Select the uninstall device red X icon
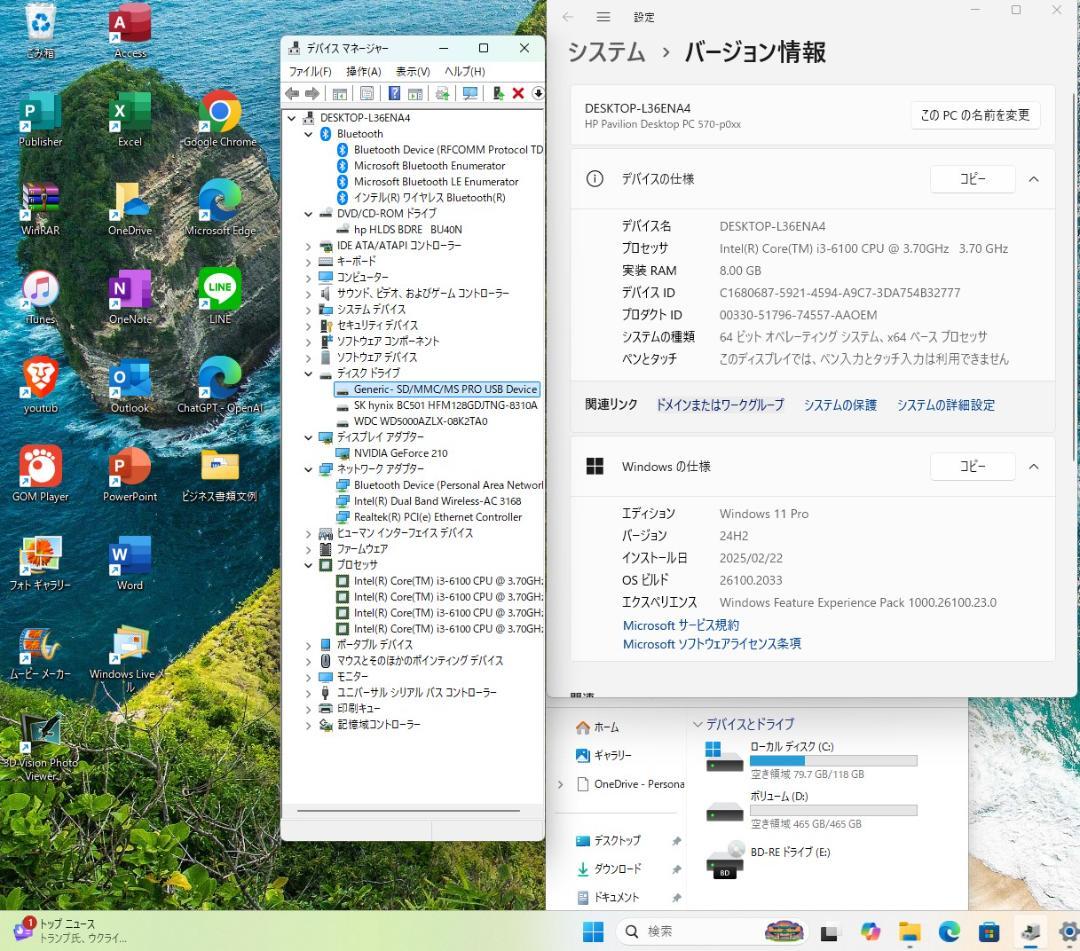The image size is (1080, 951). 517,93
